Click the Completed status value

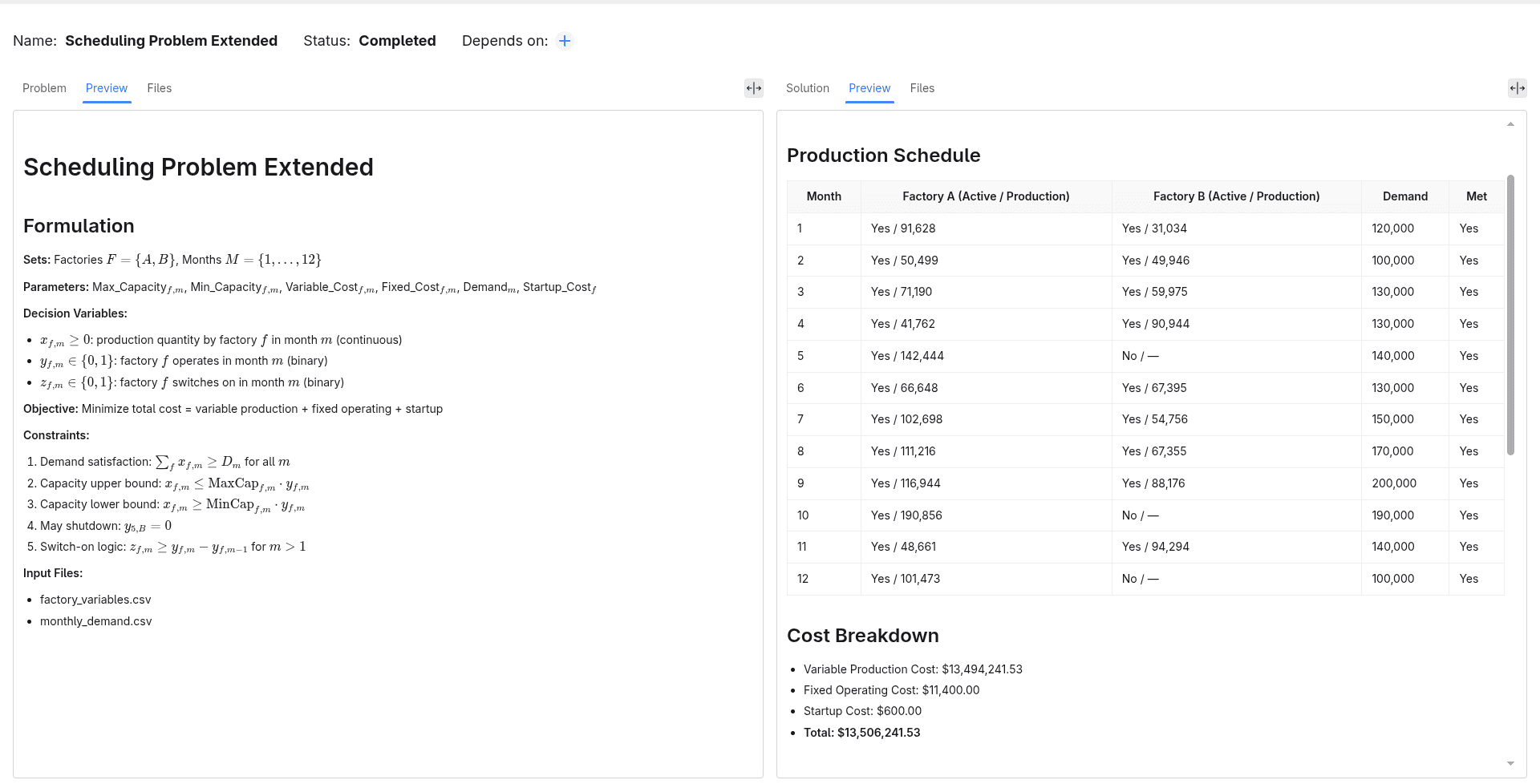397,41
